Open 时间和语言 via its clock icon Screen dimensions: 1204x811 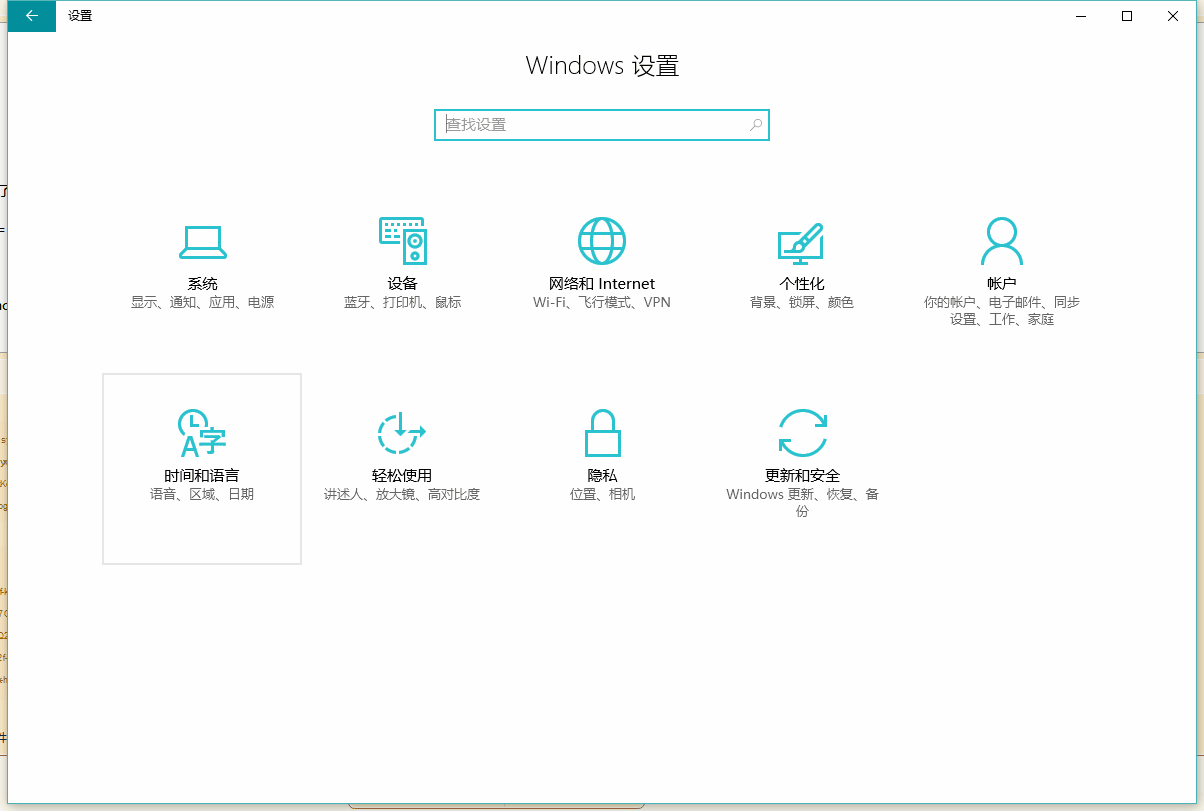[201, 433]
